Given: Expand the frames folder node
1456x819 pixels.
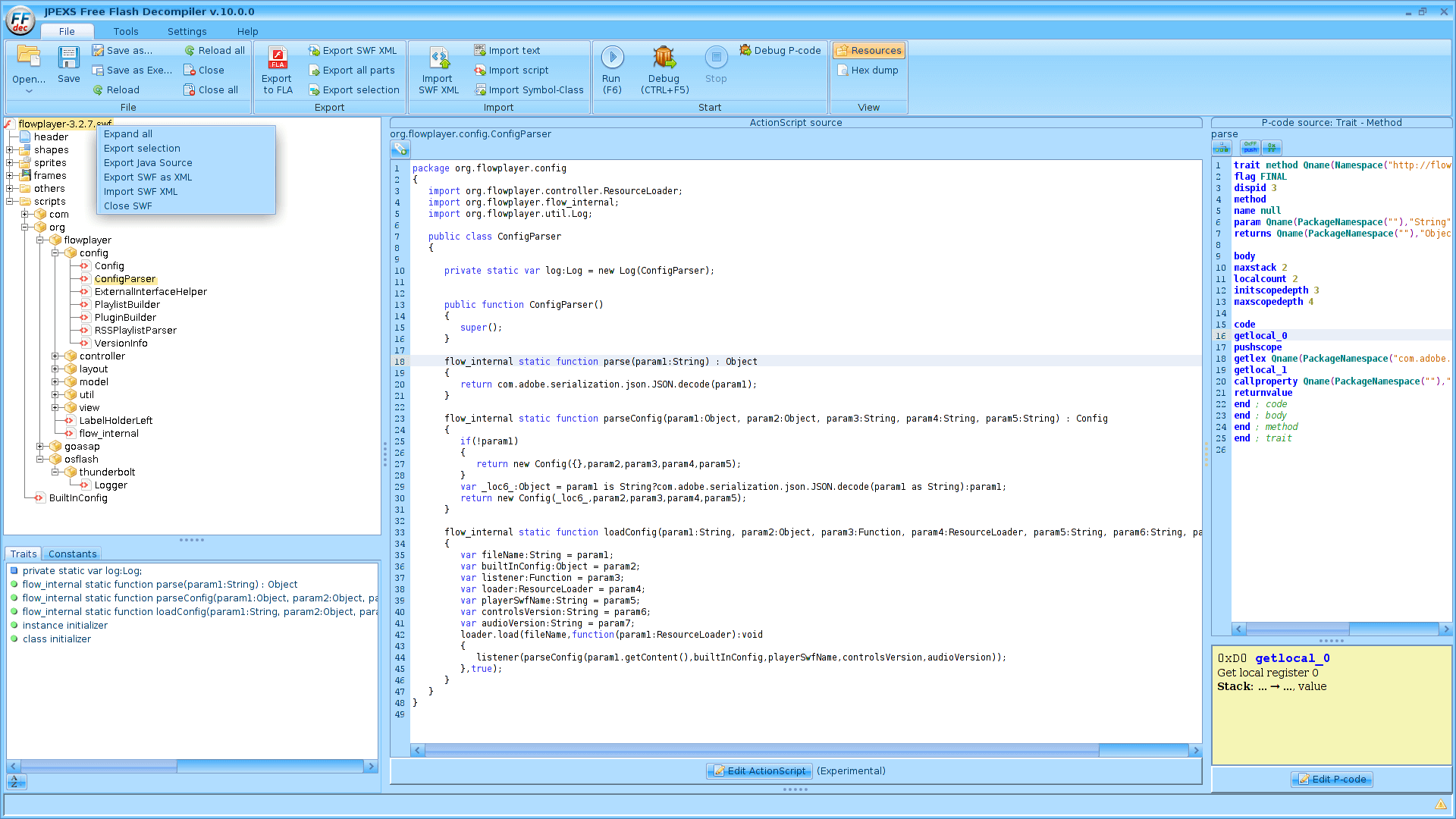Looking at the screenshot, I should click(x=10, y=176).
